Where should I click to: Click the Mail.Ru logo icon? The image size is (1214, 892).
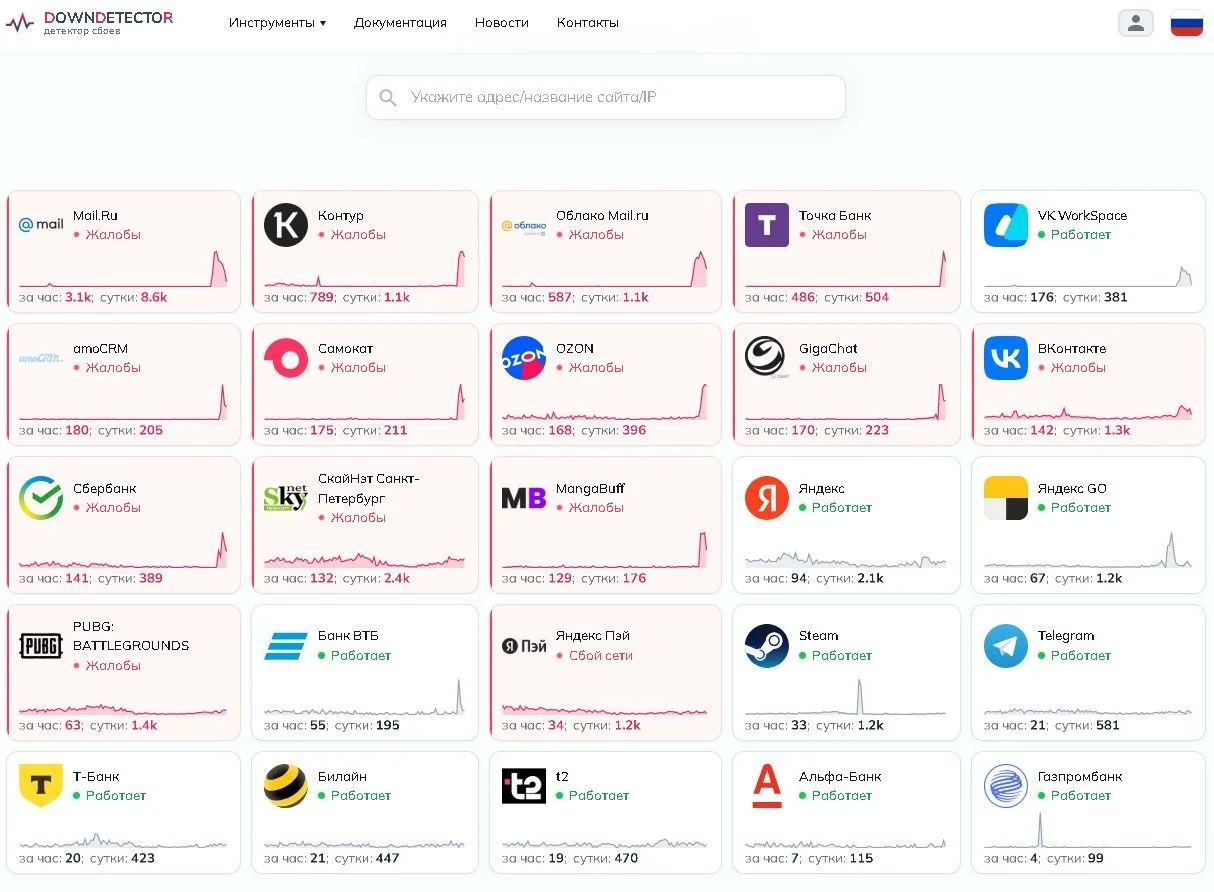point(41,225)
